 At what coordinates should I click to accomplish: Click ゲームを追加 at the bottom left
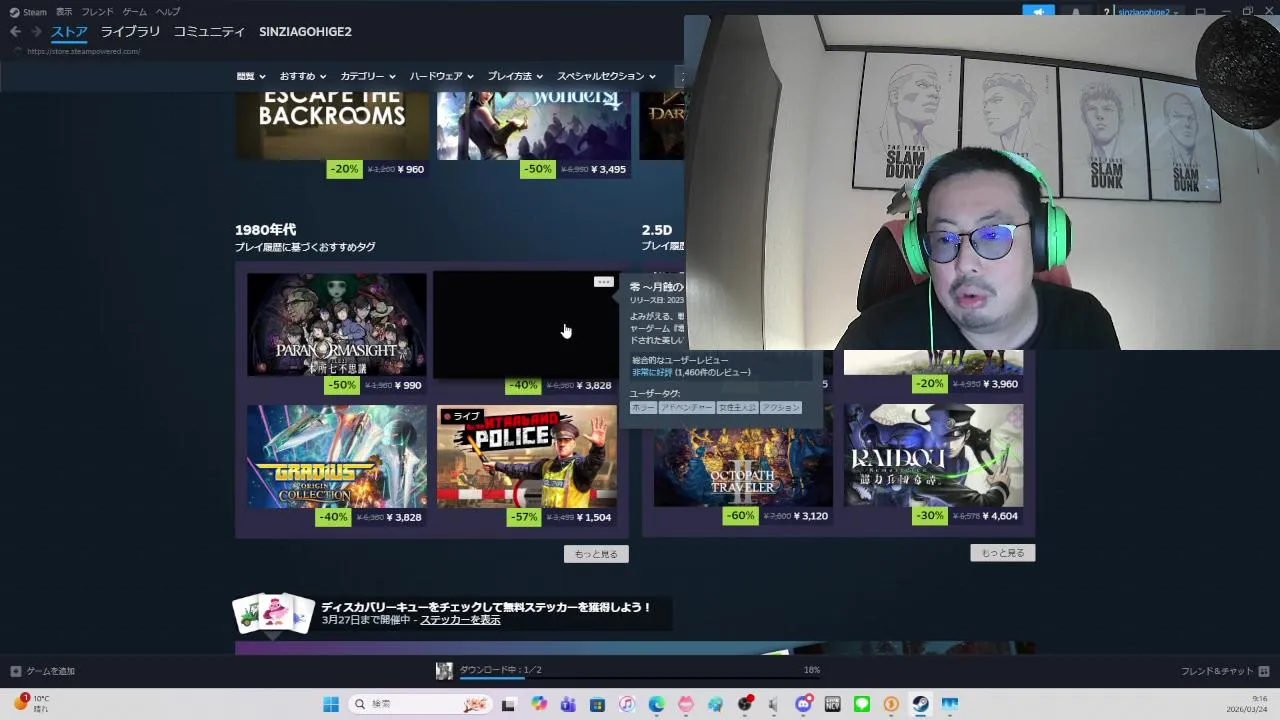[50, 671]
